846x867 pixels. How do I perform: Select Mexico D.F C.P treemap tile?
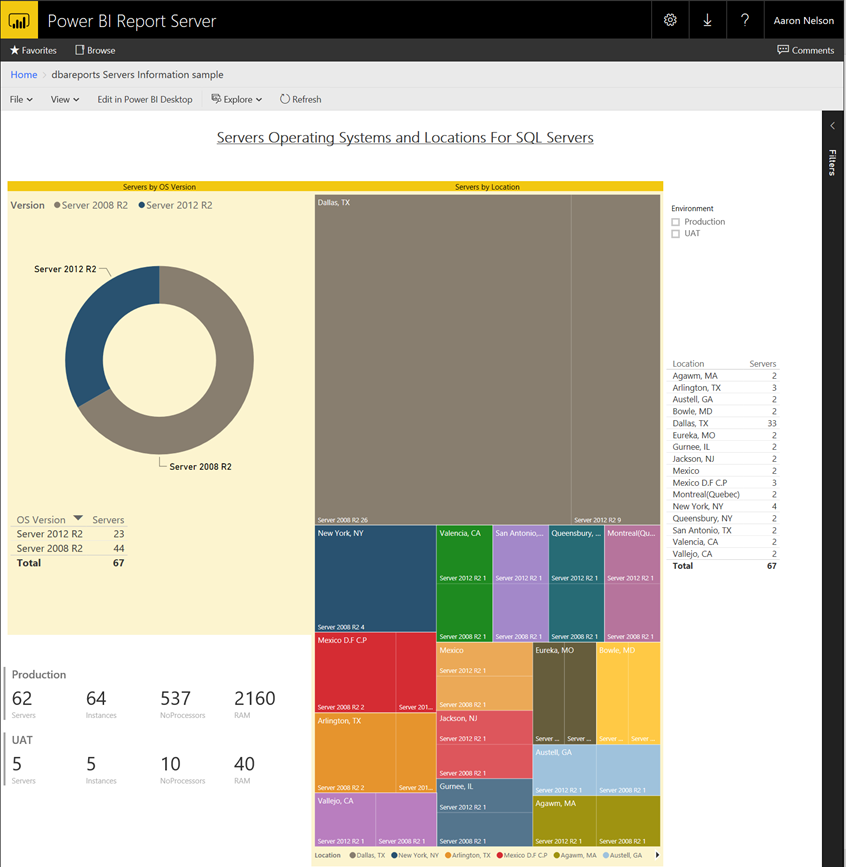(375, 672)
